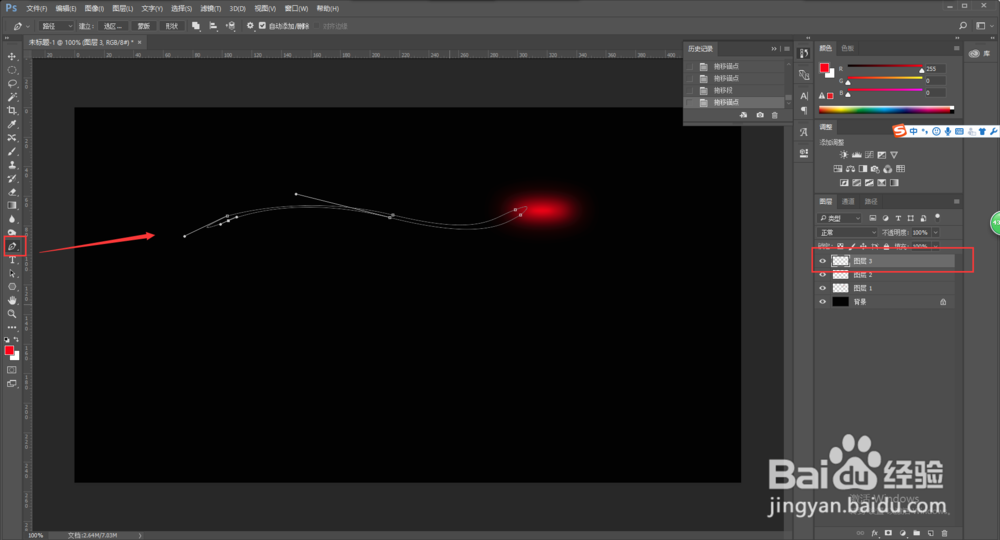Switch to 路径 tab
Viewport: 1000px width, 540px height.
871,201
